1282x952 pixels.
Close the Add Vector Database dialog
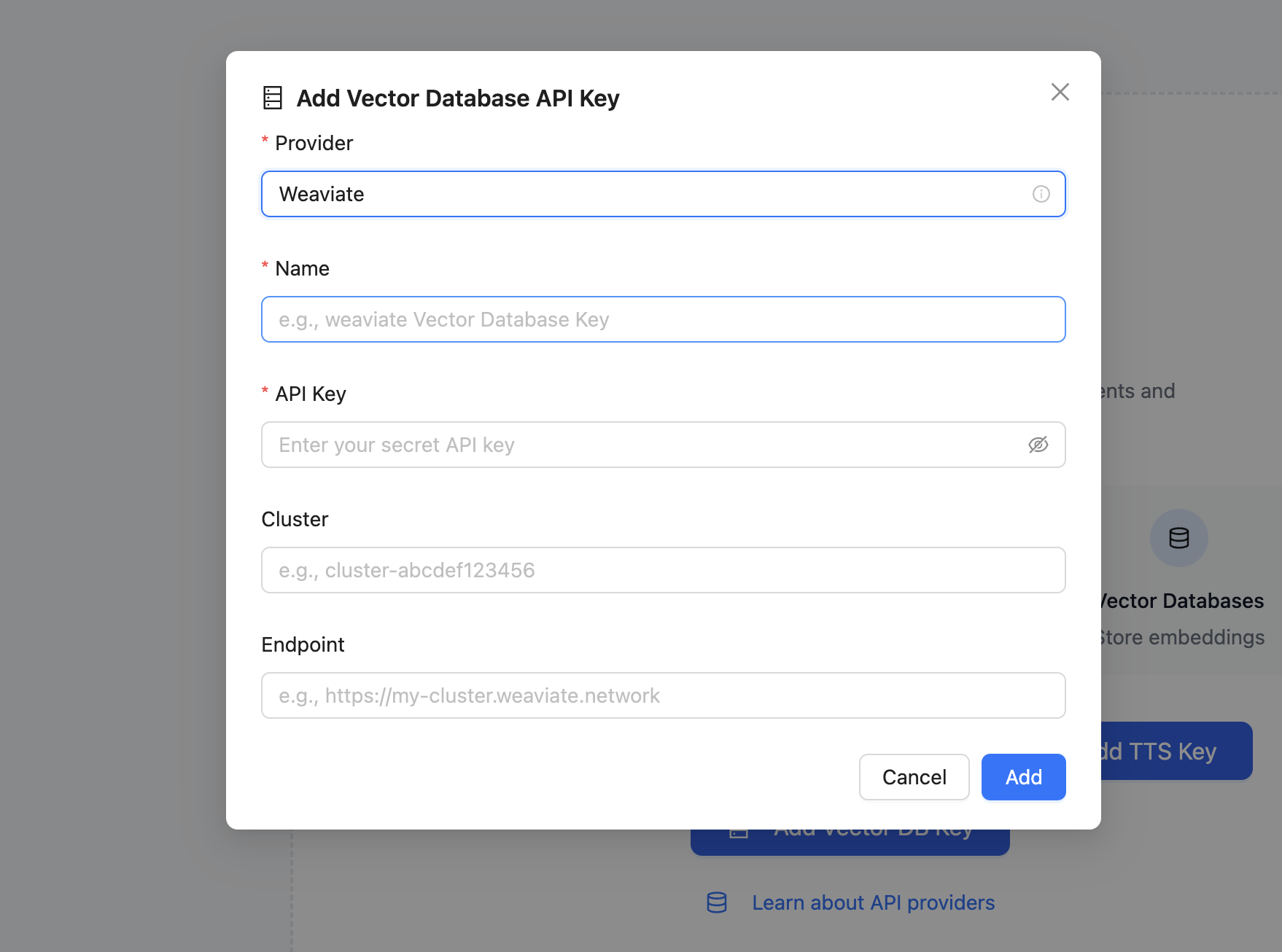(1060, 92)
